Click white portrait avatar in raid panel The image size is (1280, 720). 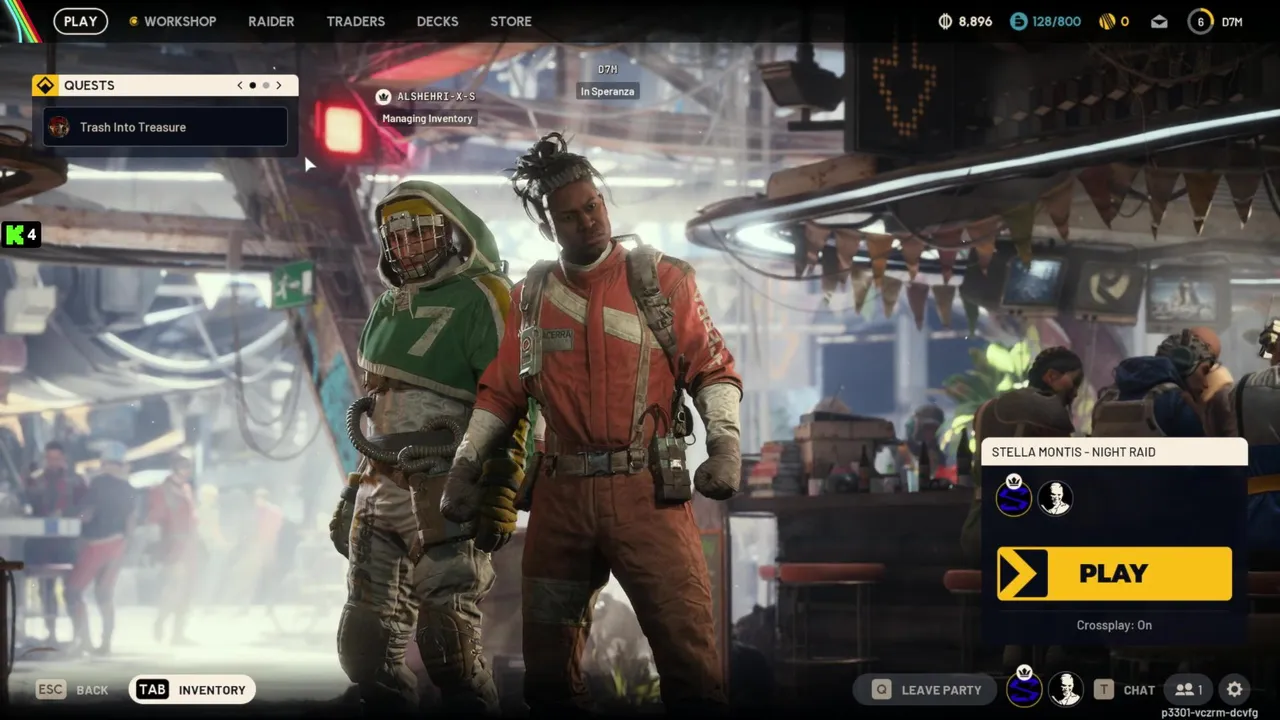click(1055, 497)
